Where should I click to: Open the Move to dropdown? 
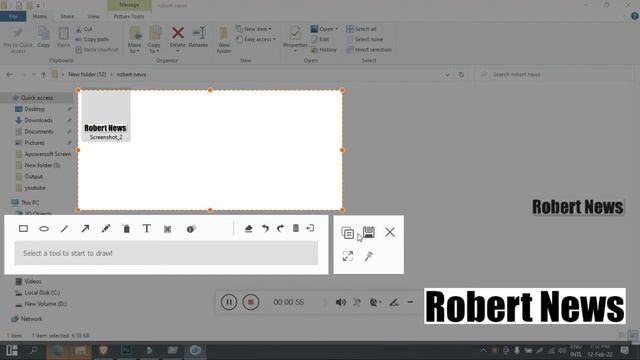[134, 40]
